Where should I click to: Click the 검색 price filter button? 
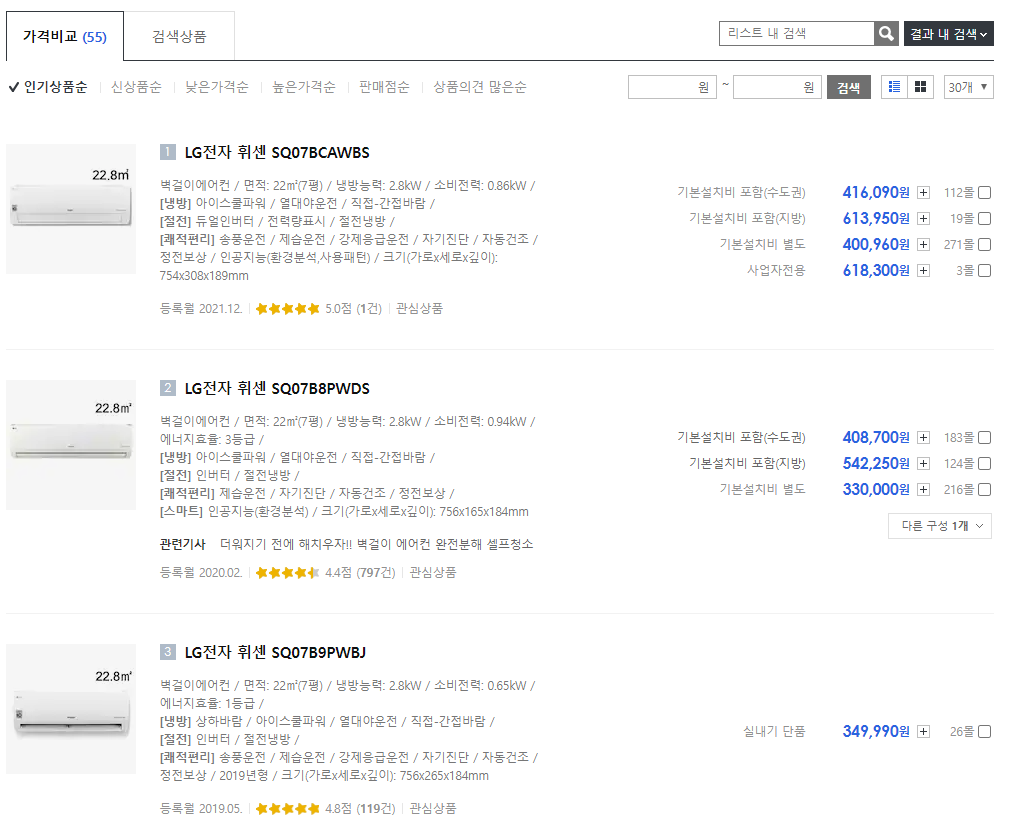tap(849, 87)
